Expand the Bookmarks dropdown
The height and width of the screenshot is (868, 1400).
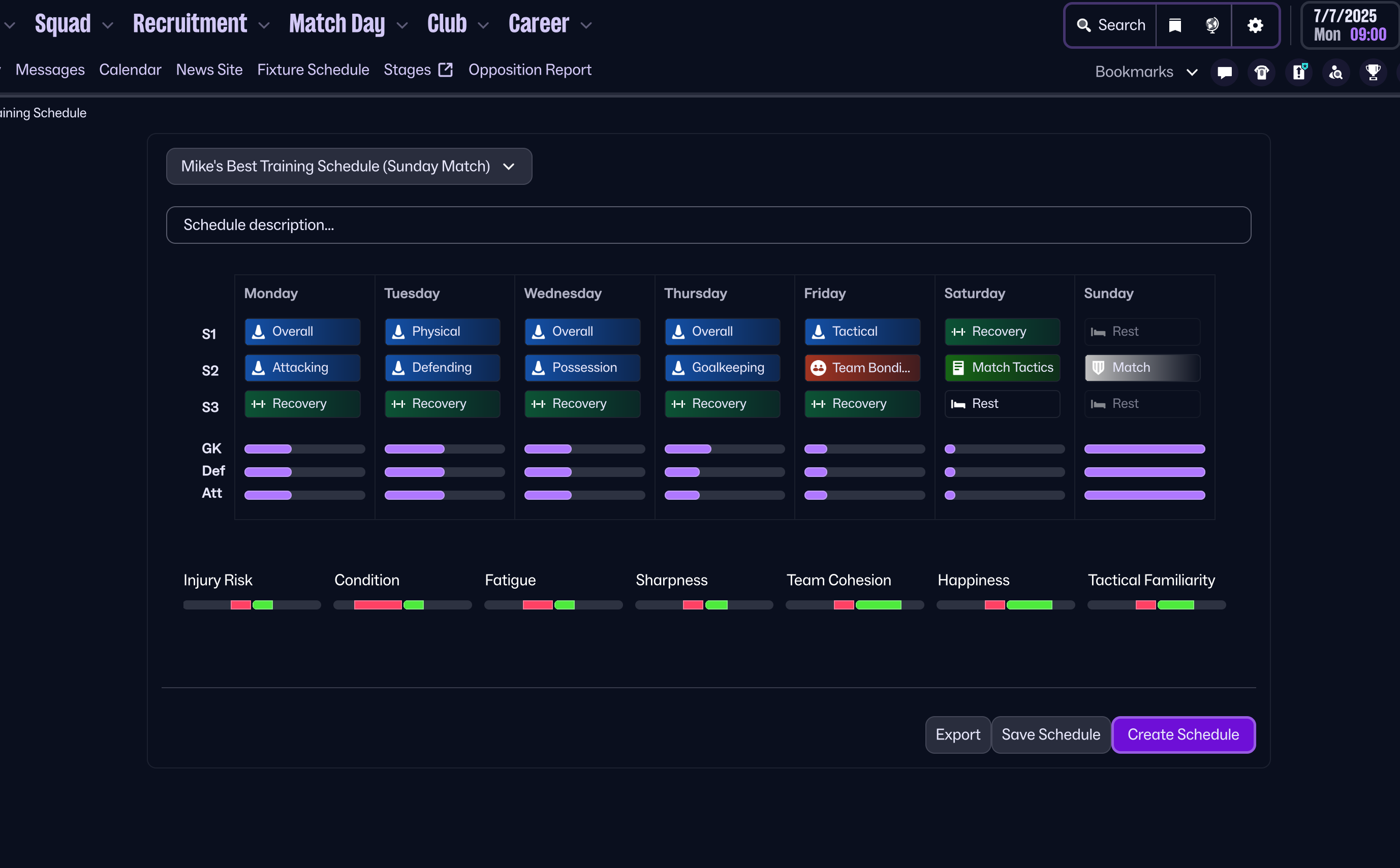pyautogui.click(x=1146, y=72)
